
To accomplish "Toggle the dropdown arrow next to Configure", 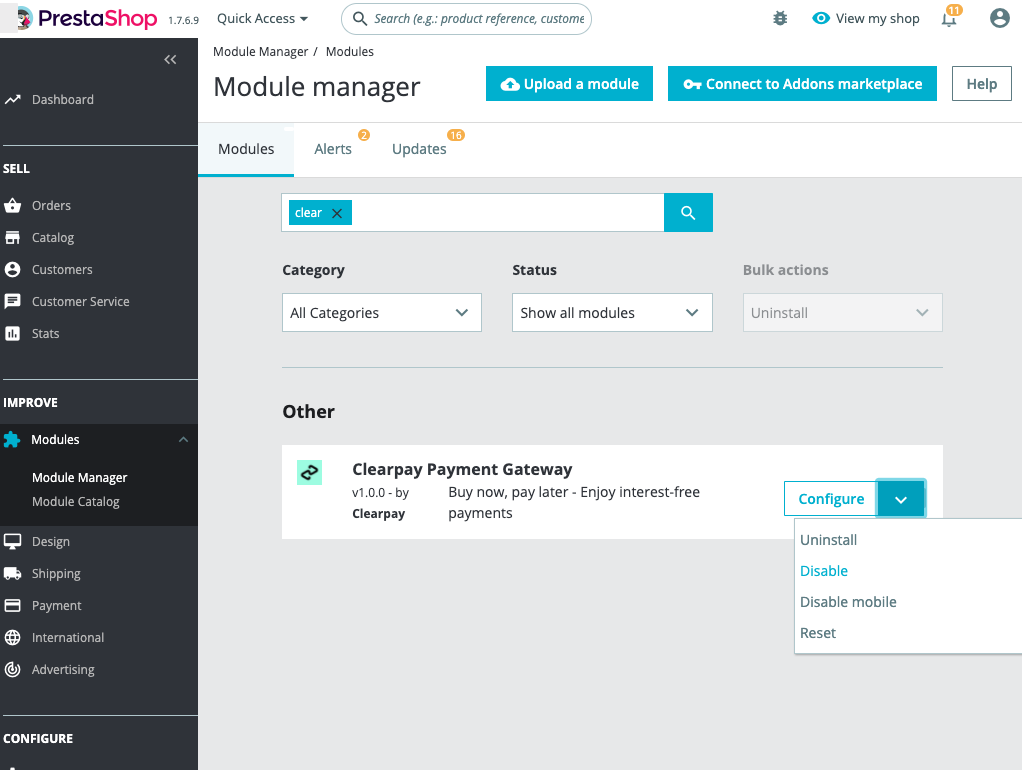I will tap(901, 499).
